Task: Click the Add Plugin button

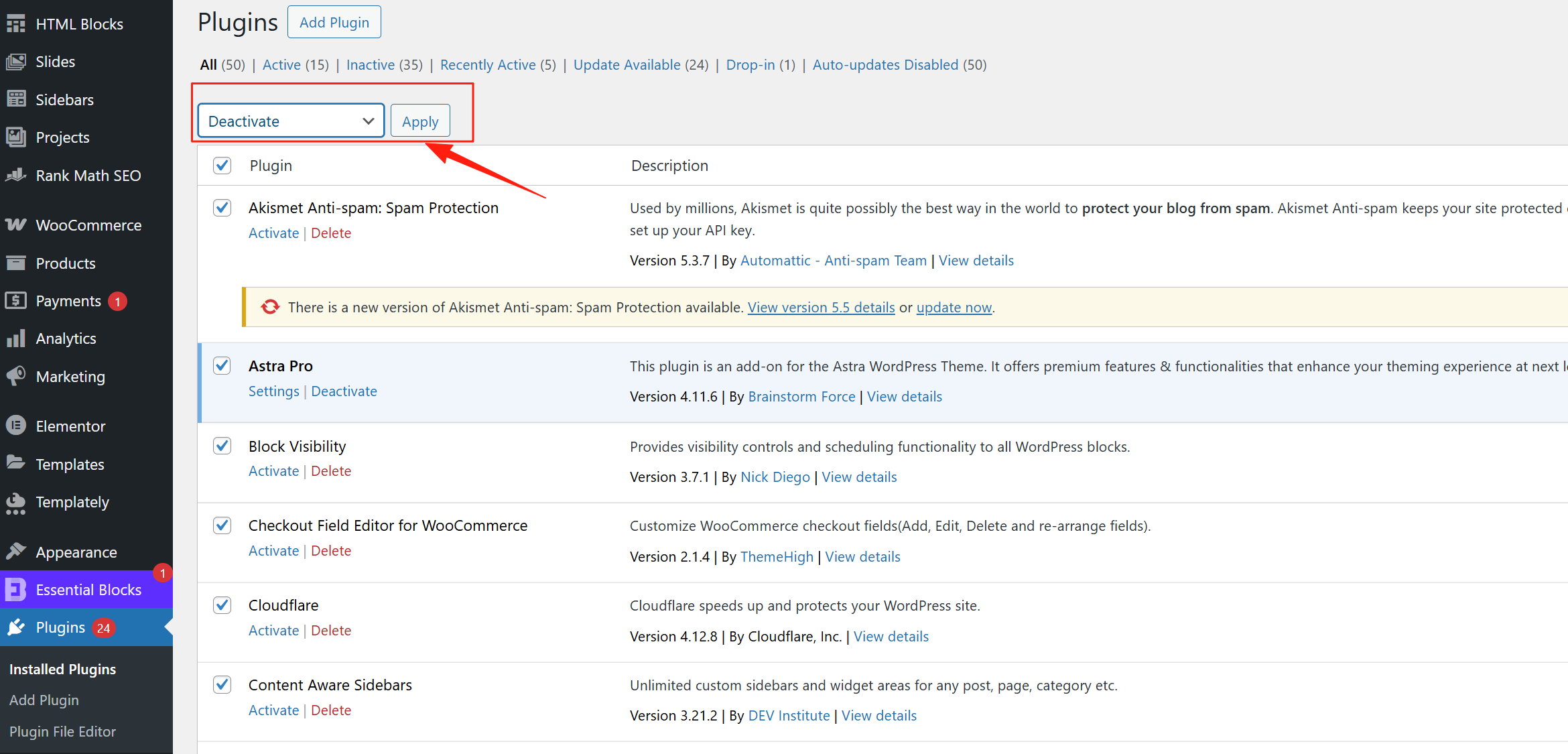Action: pyautogui.click(x=334, y=23)
